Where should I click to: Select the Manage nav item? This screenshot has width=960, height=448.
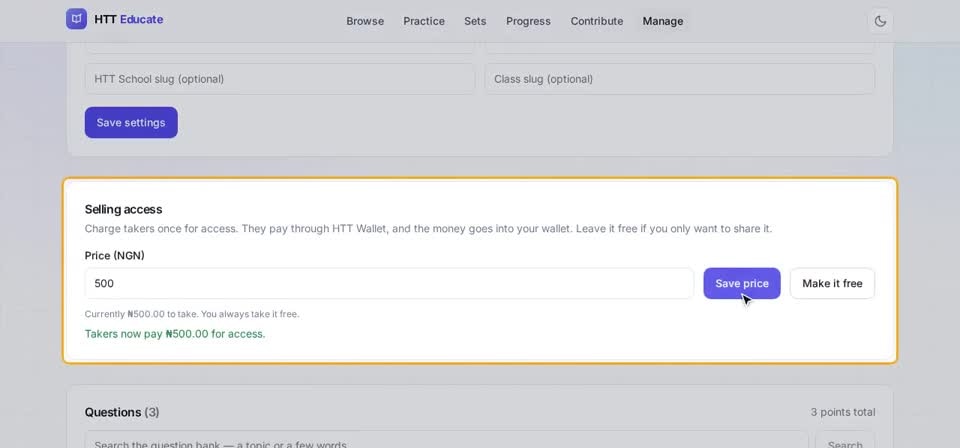click(x=662, y=21)
